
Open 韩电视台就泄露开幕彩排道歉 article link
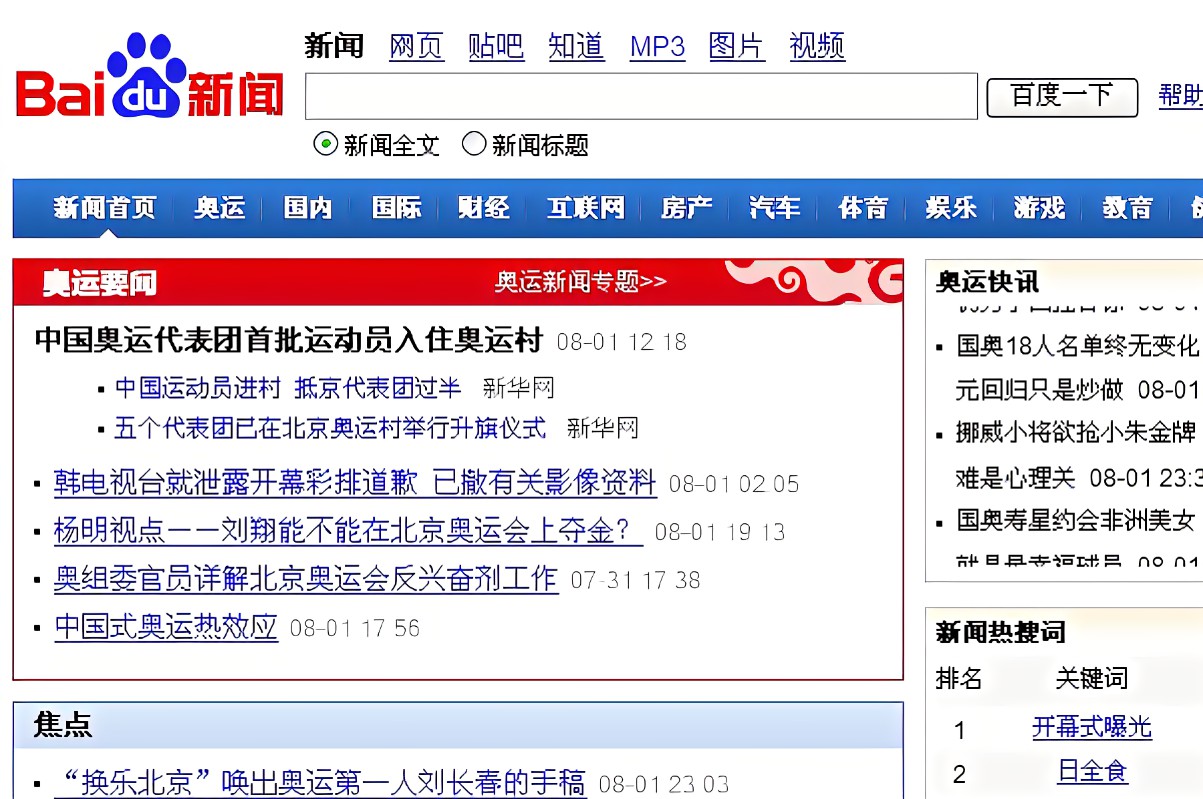tap(355, 483)
